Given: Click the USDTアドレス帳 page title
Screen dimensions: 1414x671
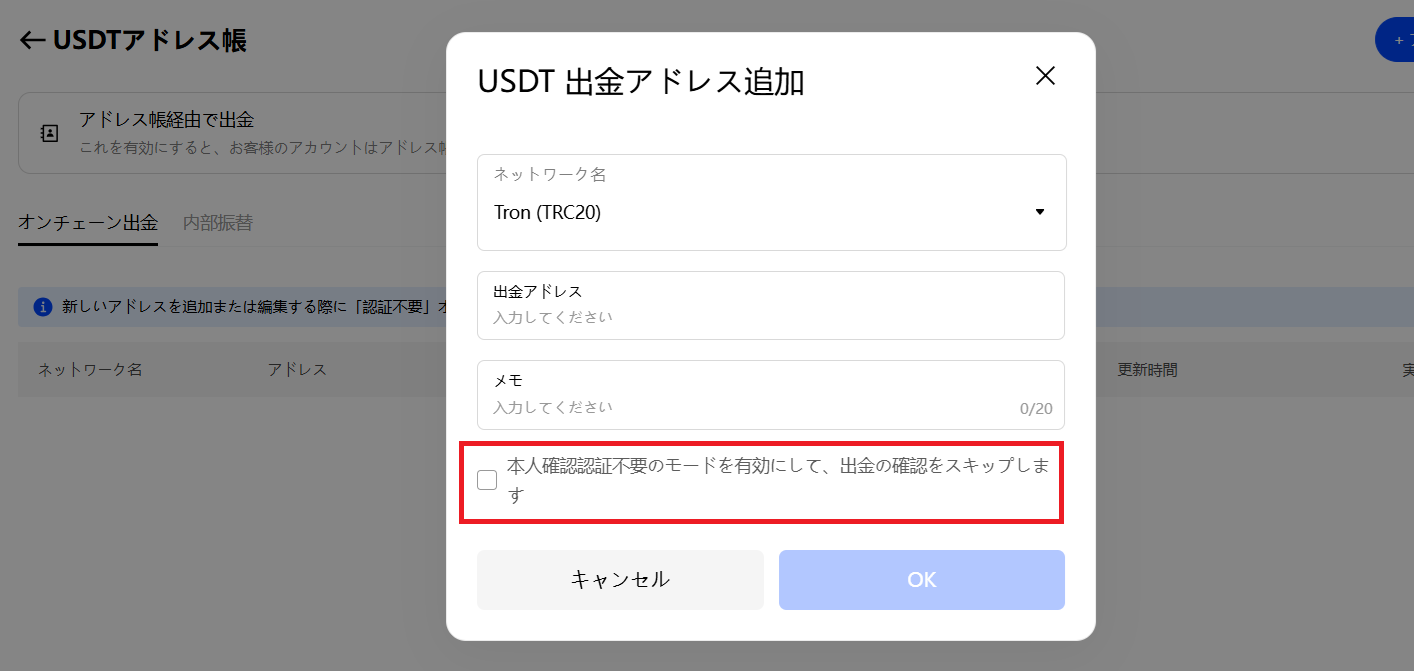Looking at the screenshot, I should (x=150, y=41).
